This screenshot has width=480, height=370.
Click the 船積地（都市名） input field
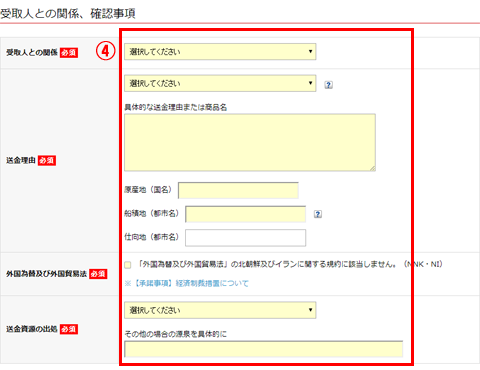pyautogui.click(x=246, y=214)
